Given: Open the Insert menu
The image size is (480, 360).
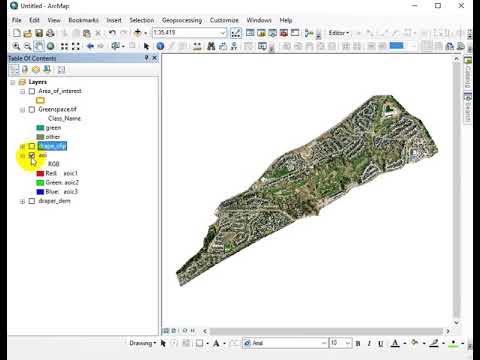Looking at the screenshot, I should click(114, 20).
